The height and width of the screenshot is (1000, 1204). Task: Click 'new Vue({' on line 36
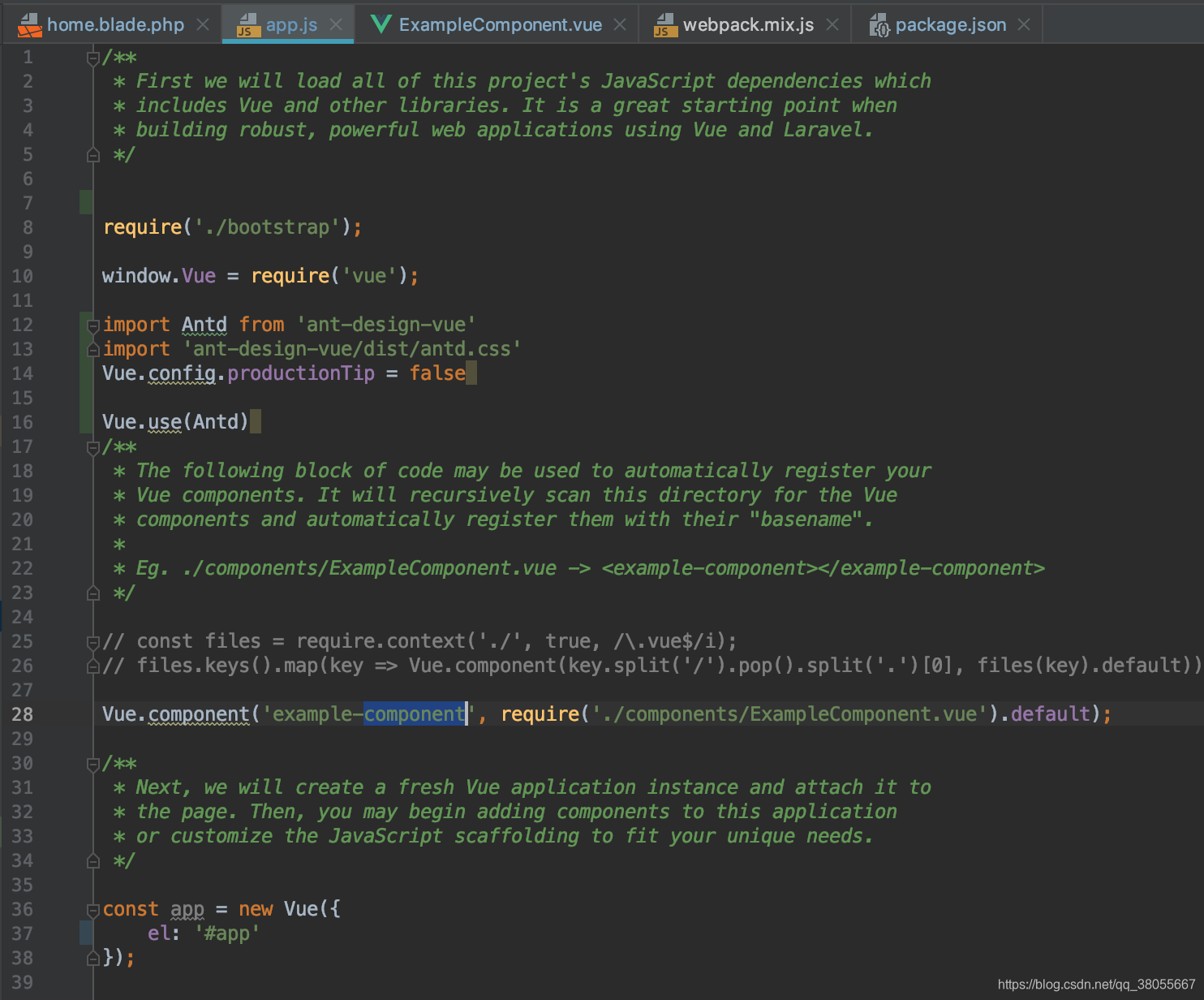tap(290, 909)
